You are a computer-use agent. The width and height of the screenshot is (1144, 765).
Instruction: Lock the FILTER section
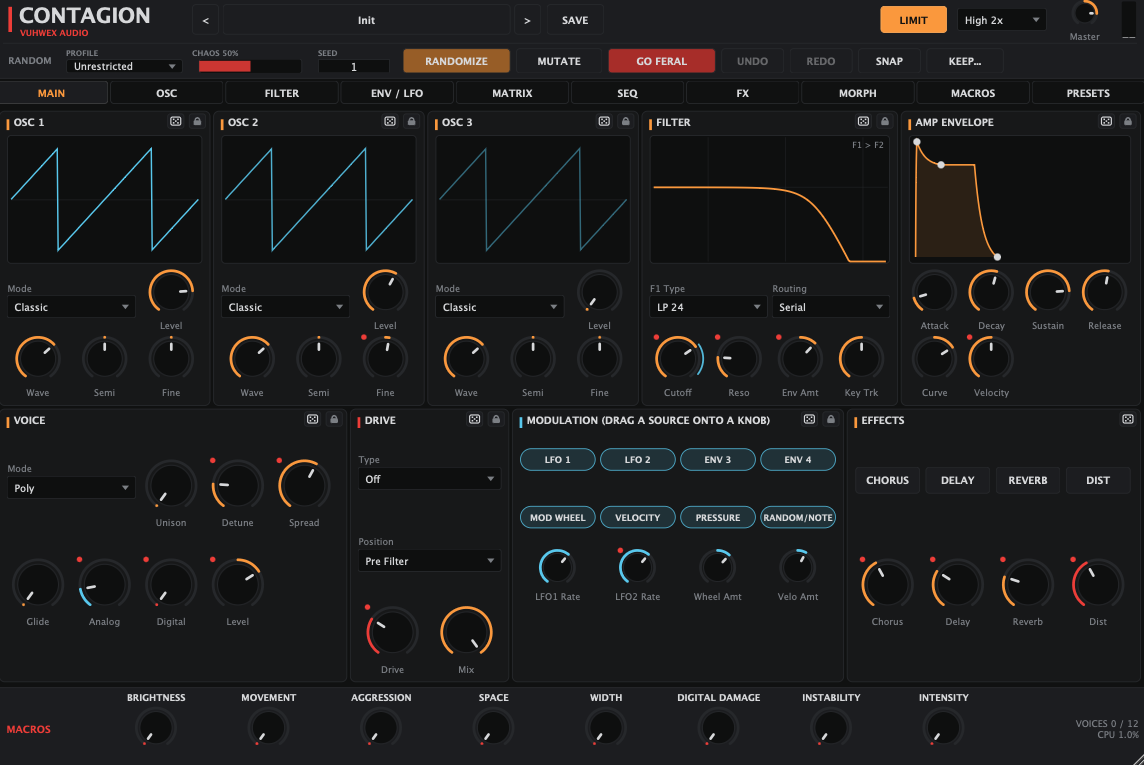(885, 122)
